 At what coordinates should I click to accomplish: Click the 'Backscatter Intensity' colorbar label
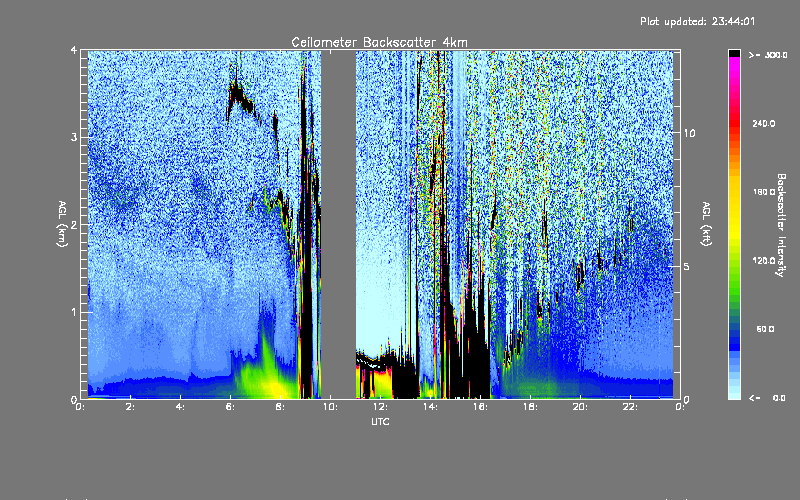pyautogui.click(x=781, y=225)
